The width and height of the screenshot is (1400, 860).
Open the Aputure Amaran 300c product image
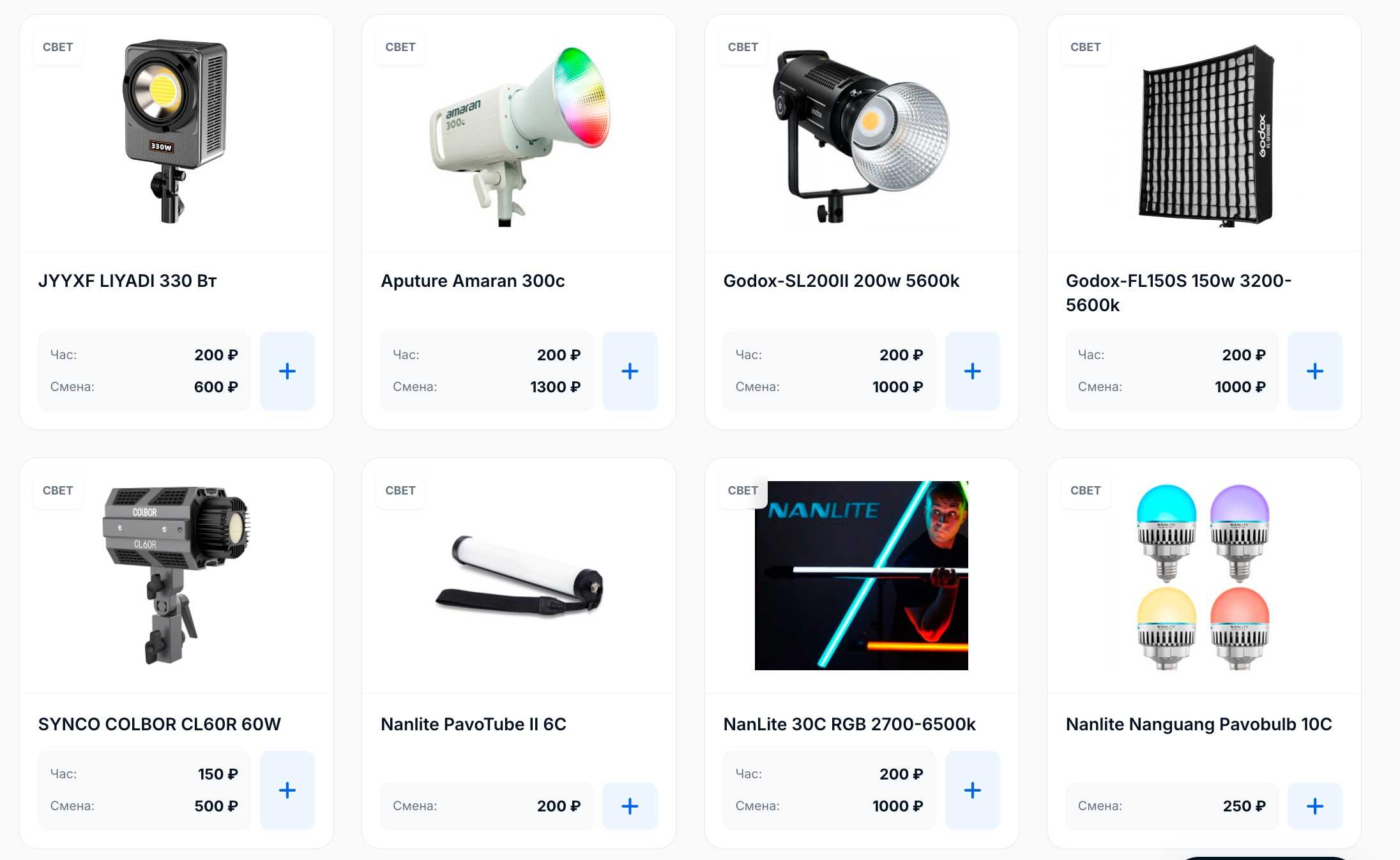519,135
